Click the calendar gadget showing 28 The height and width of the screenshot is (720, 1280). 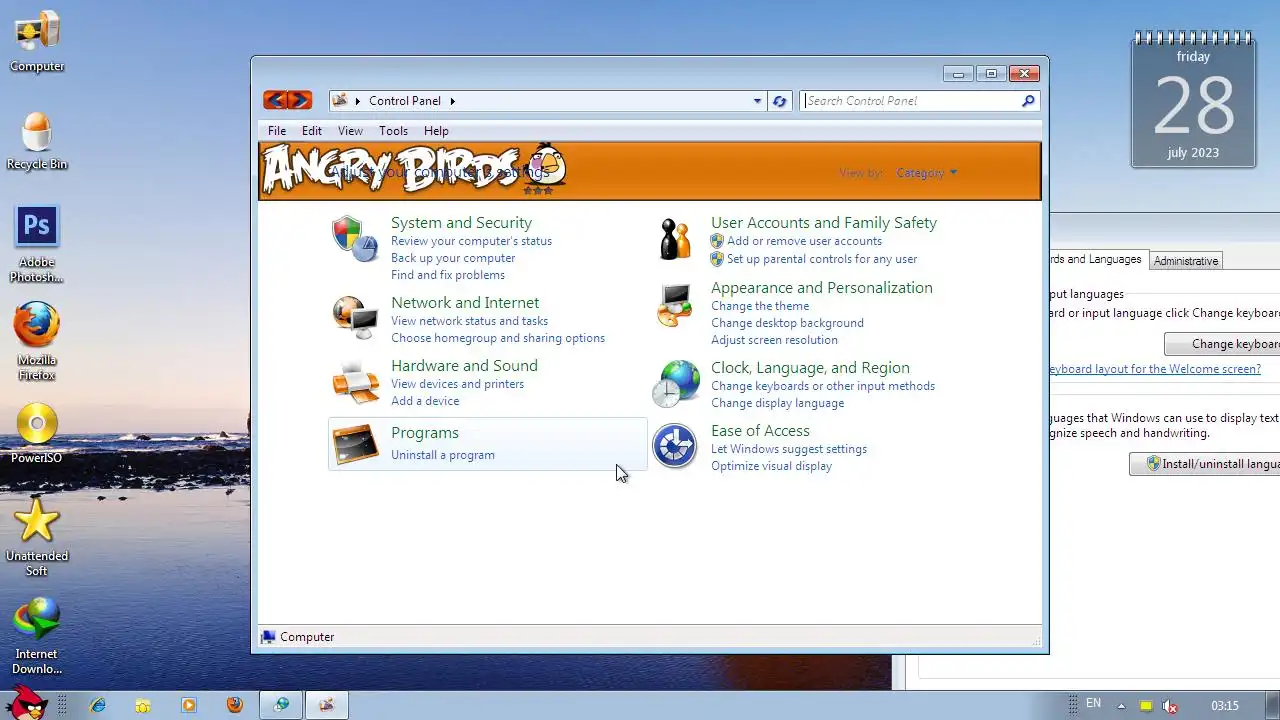click(x=1193, y=100)
